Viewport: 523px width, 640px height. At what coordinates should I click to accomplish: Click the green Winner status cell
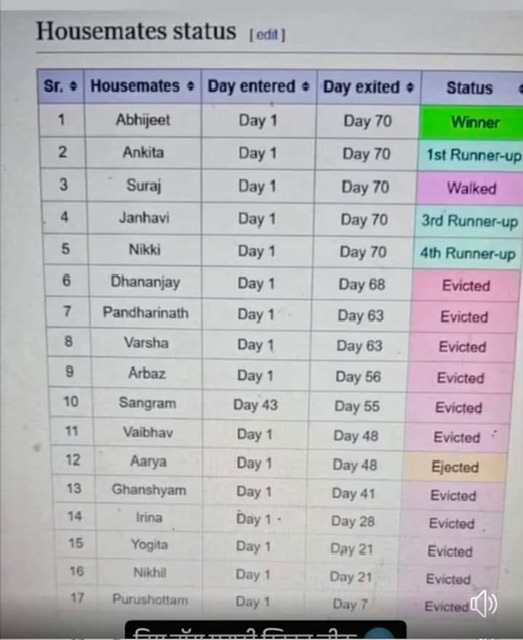tap(472, 122)
